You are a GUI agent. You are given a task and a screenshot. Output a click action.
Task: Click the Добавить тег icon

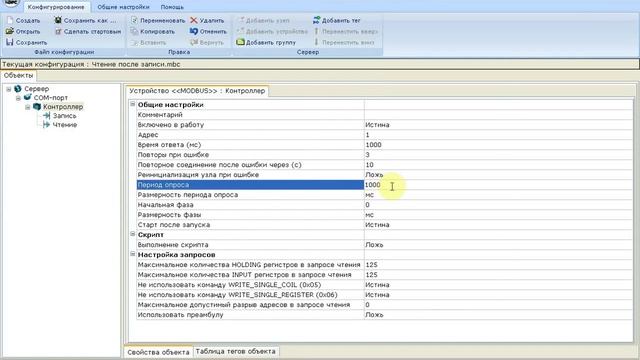(x=316, y=20)
